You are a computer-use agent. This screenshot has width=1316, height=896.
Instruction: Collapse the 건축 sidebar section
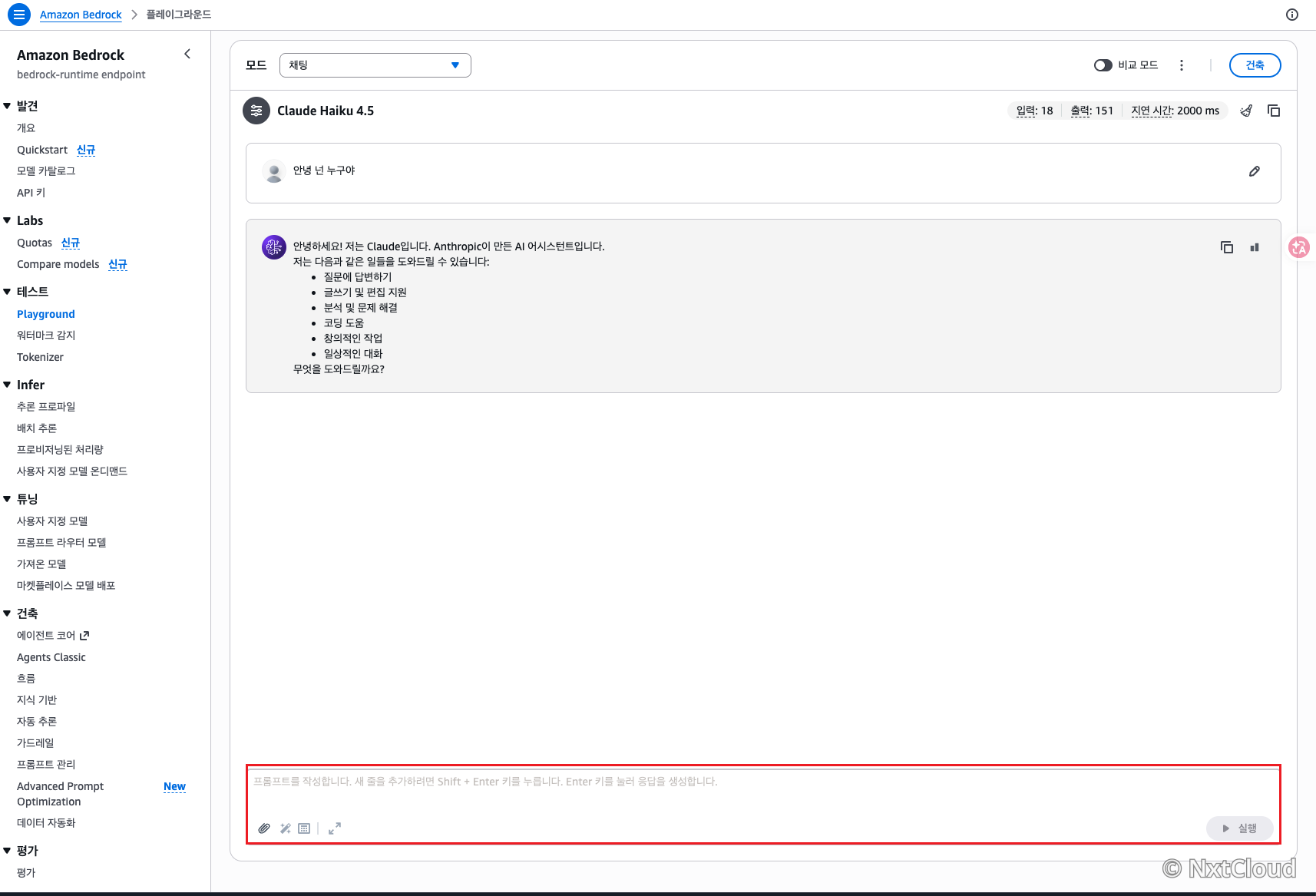coord(7,613)
